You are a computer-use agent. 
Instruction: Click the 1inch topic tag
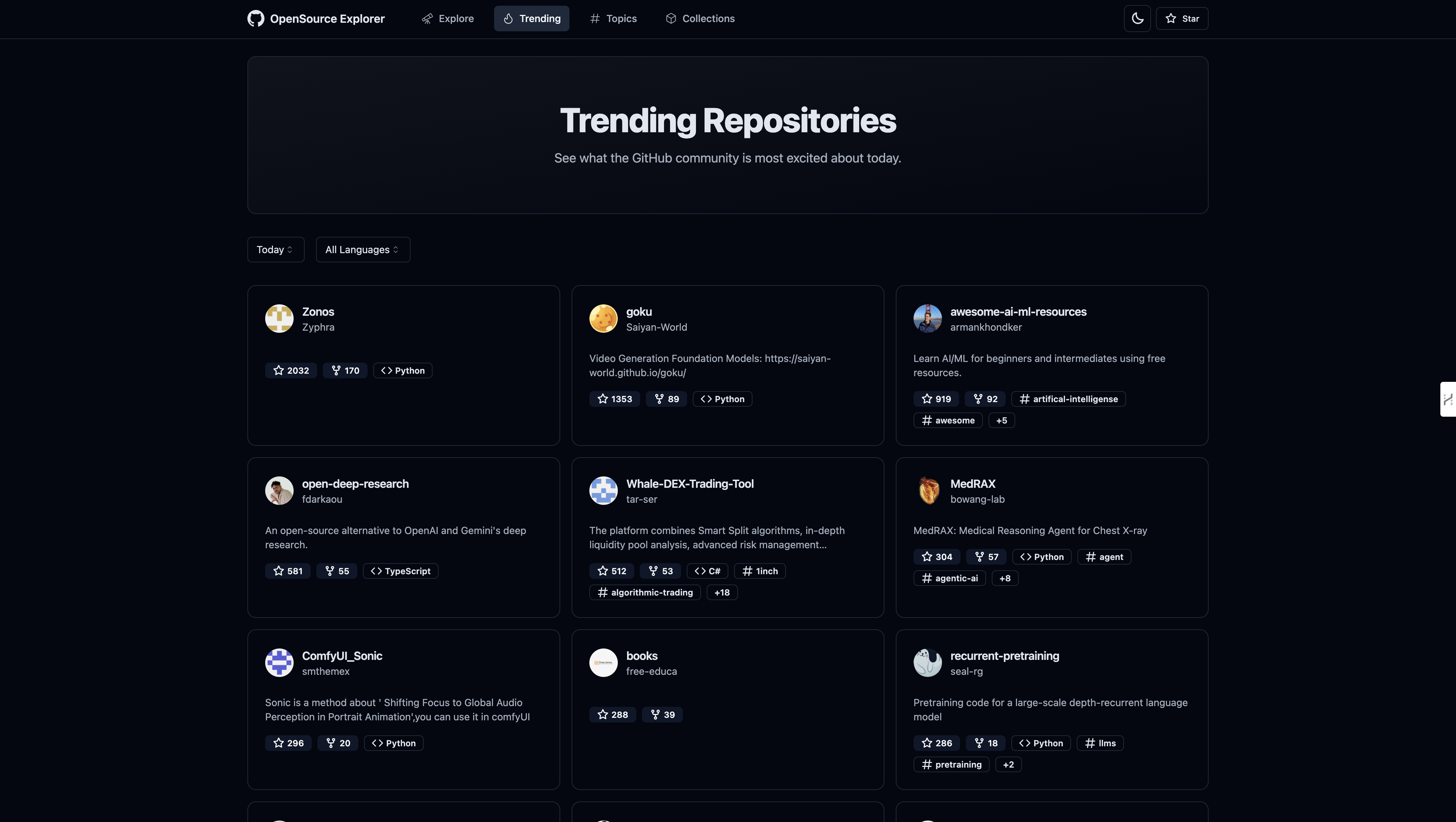click(760, 571)
